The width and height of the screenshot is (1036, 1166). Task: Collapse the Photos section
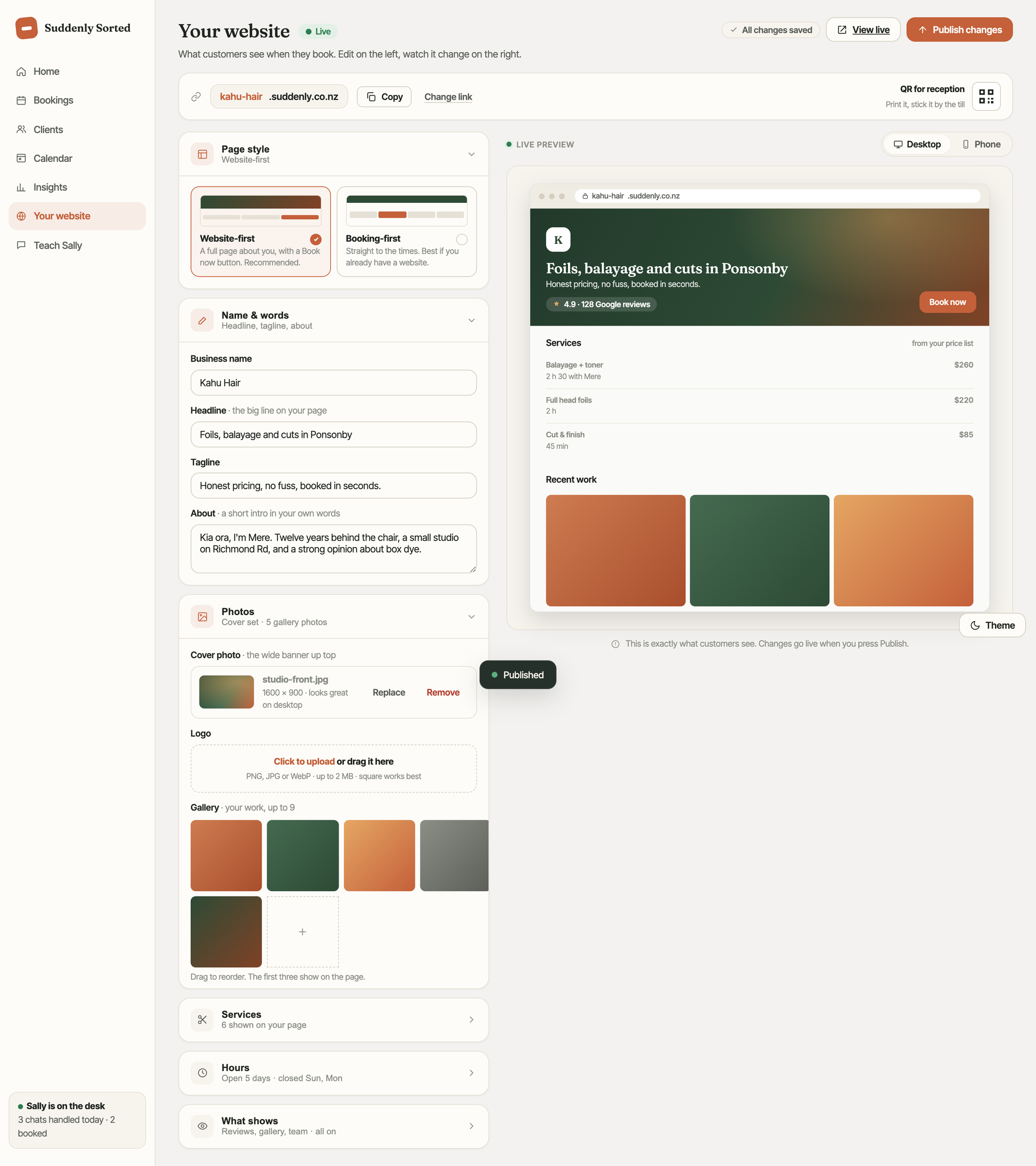pos(471,617)
